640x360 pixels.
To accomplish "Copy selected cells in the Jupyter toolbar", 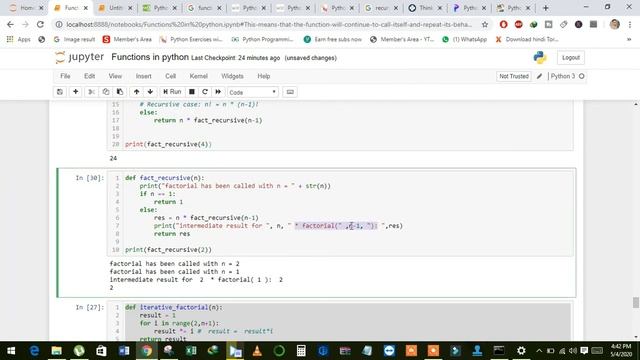I will click(x=106, y=92).
